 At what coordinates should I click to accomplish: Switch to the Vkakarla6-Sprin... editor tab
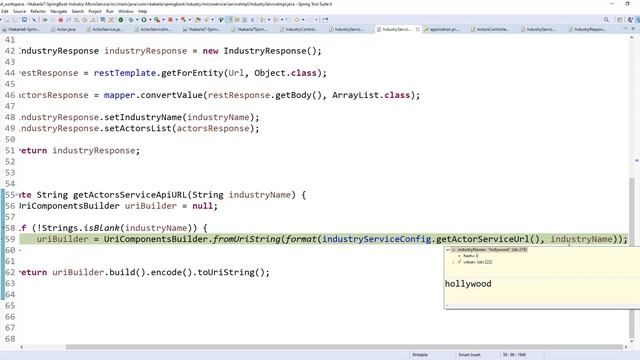pos(22,29)
